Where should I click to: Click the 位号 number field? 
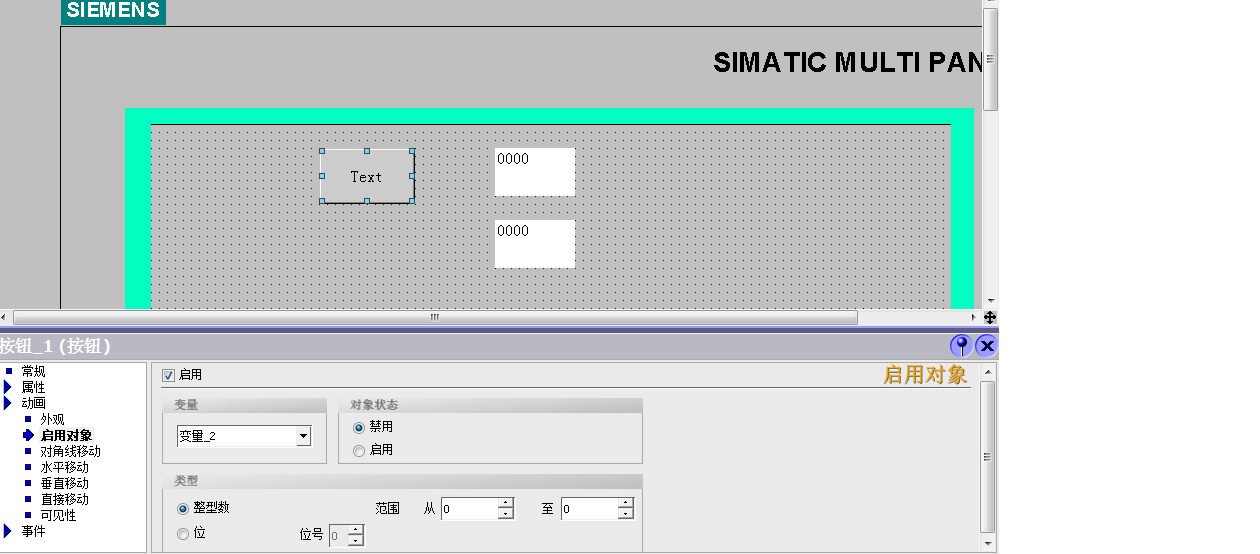(338, 536)
